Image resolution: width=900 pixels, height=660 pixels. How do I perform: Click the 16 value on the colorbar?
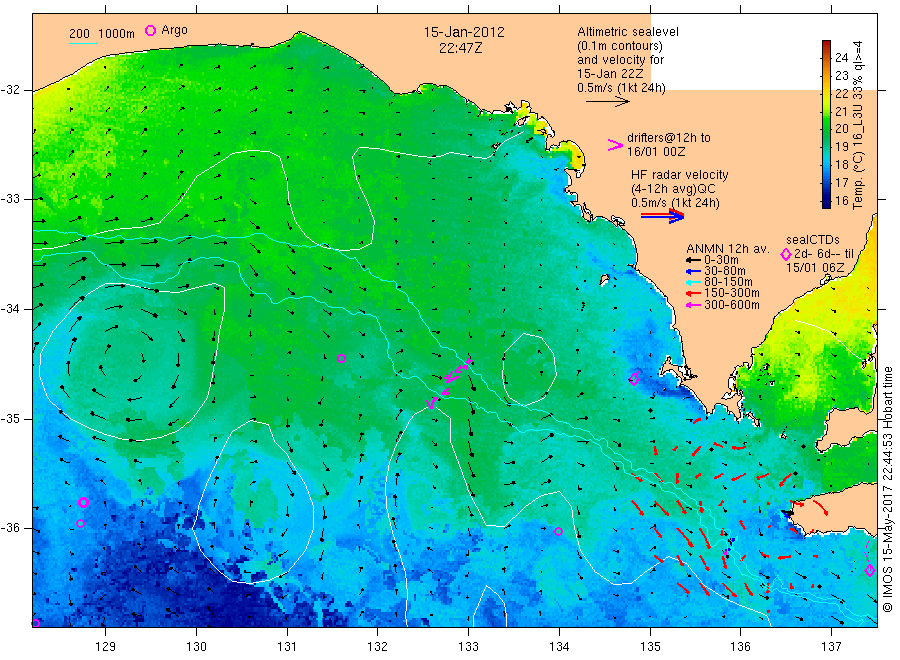[841, 200]
